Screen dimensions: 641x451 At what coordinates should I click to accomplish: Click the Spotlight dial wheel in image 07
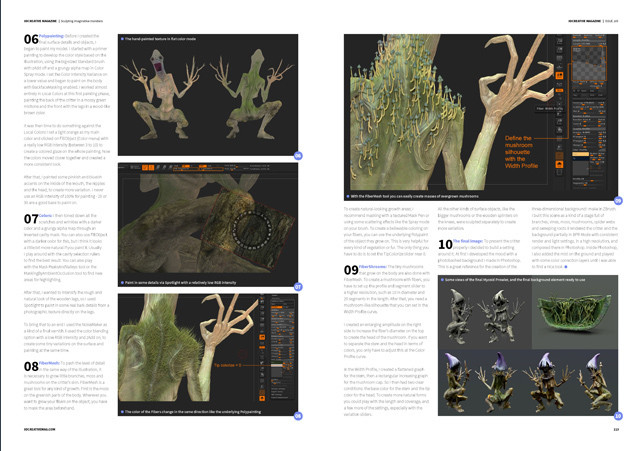(x=252, y=230)
